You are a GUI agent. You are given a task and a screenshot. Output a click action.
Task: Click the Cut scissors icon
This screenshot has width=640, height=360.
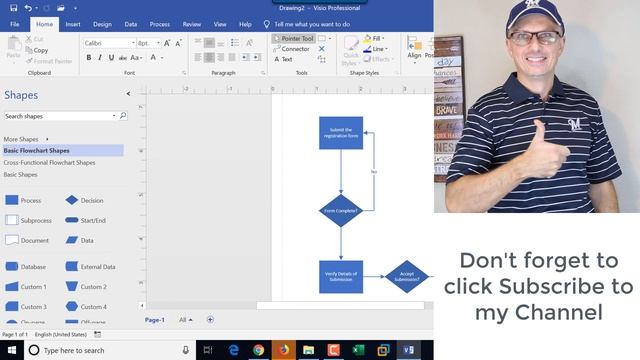tap(29, 39)
